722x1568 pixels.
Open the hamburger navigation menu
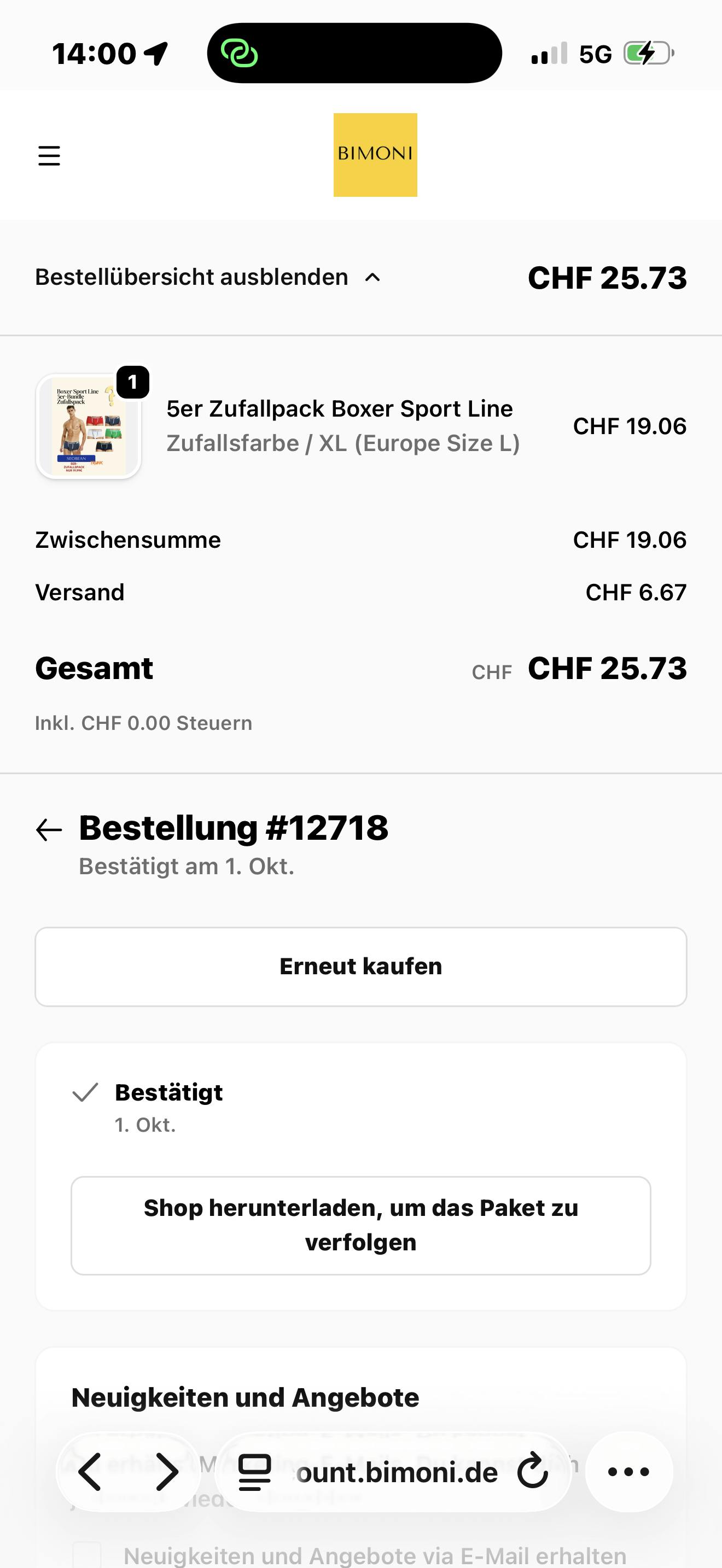(x=49, y=156)
